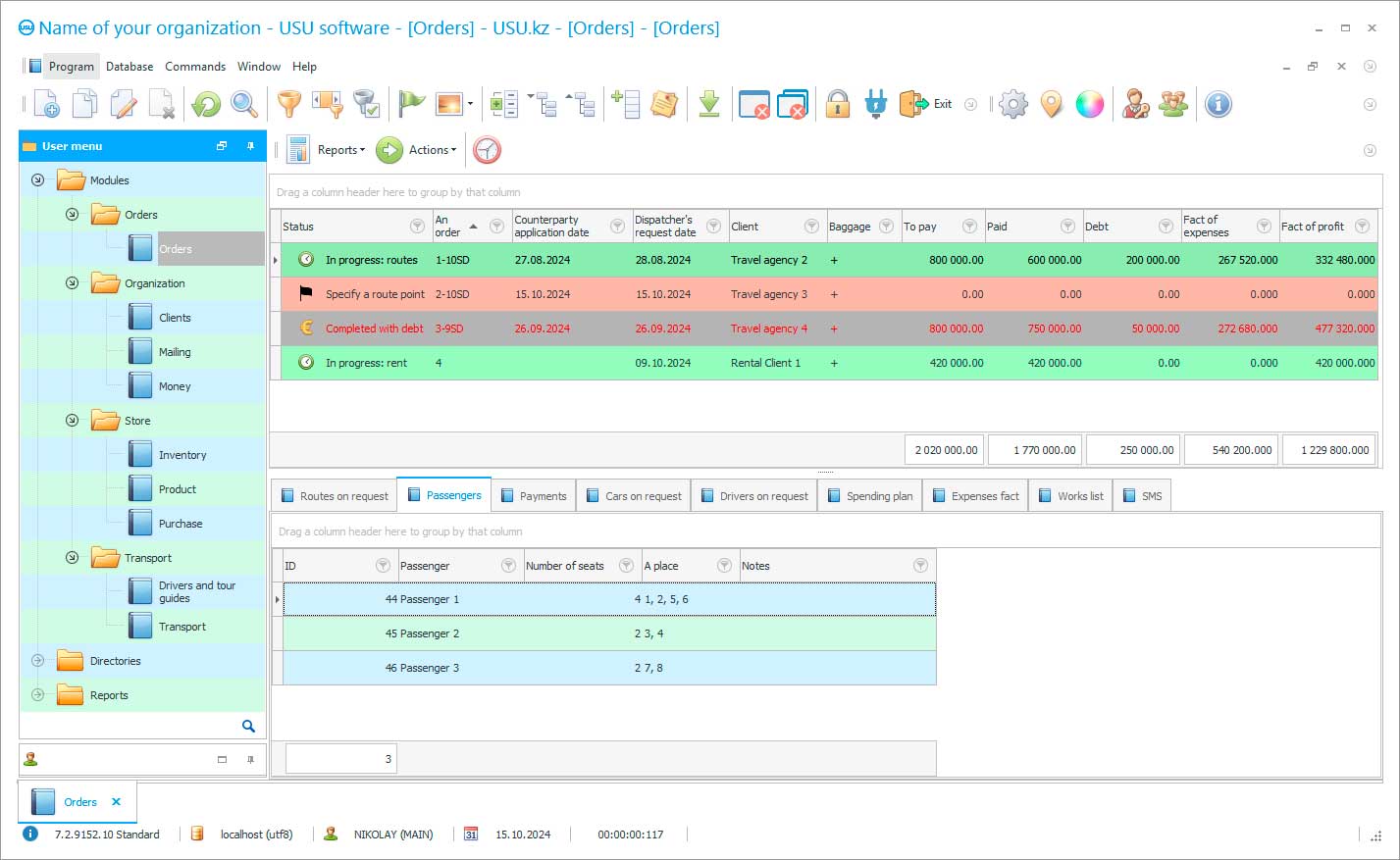Switch to the Routes on request tab
The height and width of the screenshot is (860, 1400).
335,496
